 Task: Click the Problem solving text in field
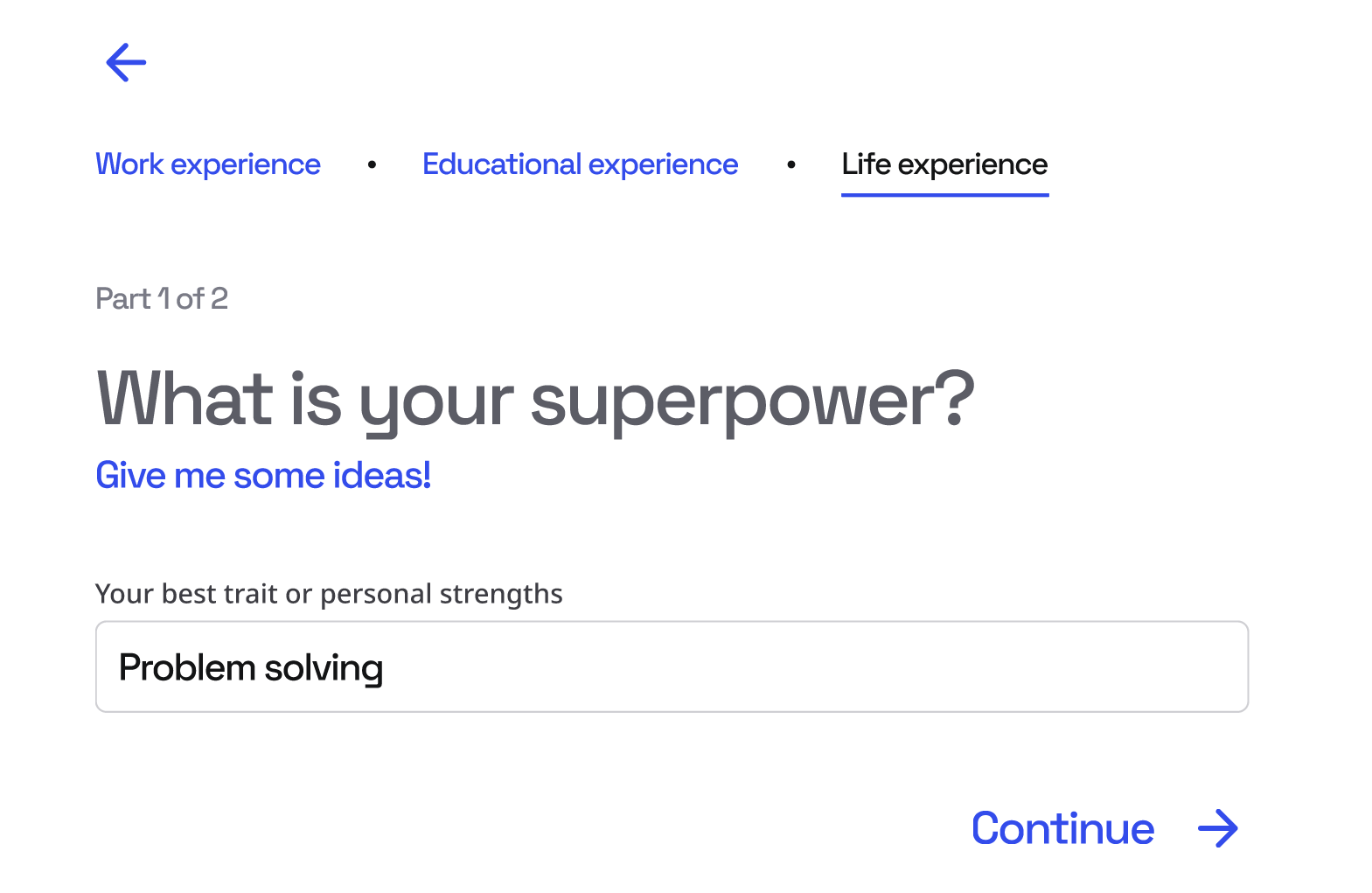point(251,668)
